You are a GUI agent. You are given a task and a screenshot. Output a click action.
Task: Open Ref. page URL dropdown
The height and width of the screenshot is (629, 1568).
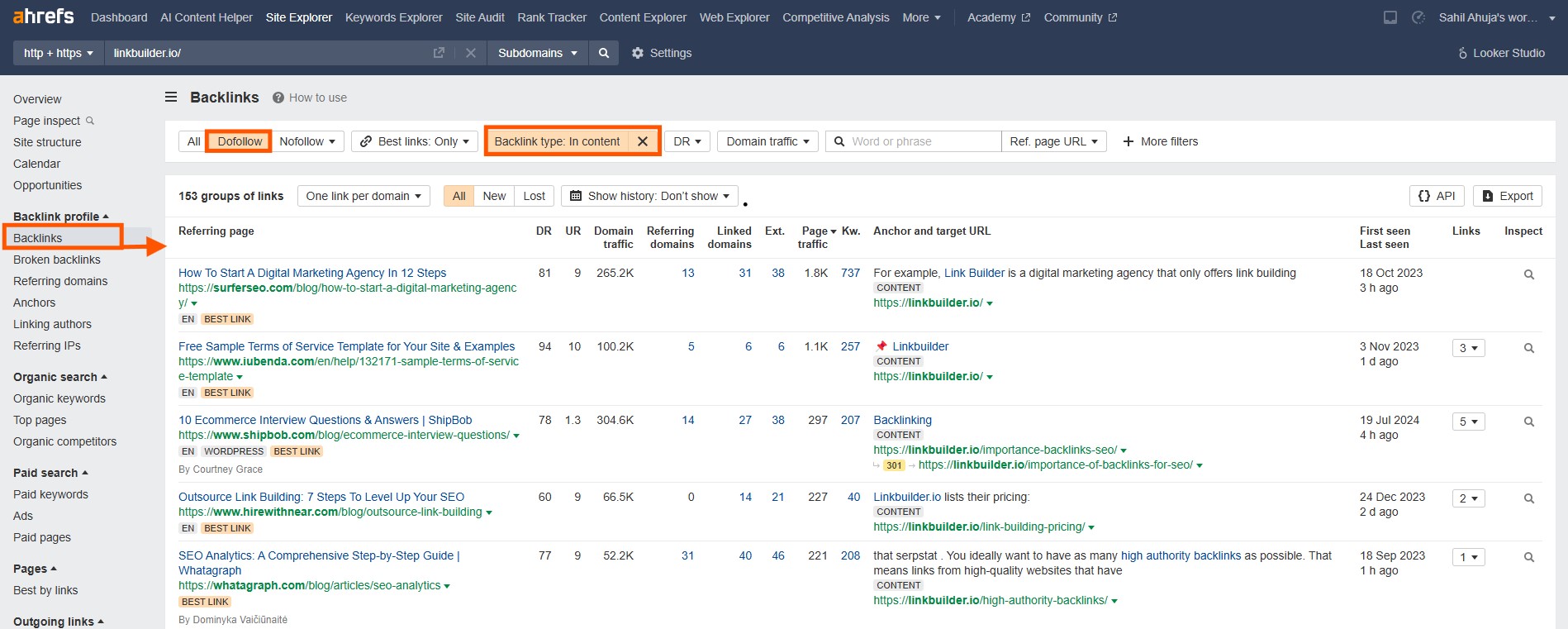coord(1053,141)
